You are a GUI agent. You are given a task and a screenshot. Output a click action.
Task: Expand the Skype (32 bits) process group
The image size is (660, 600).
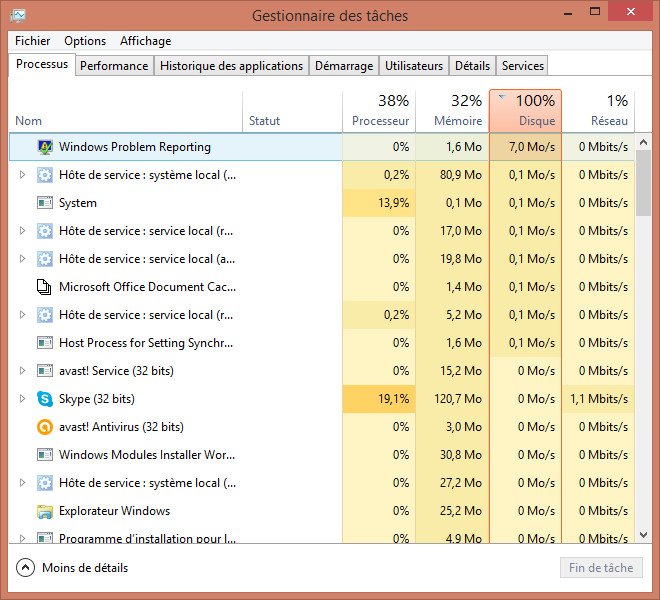(22, 399)
